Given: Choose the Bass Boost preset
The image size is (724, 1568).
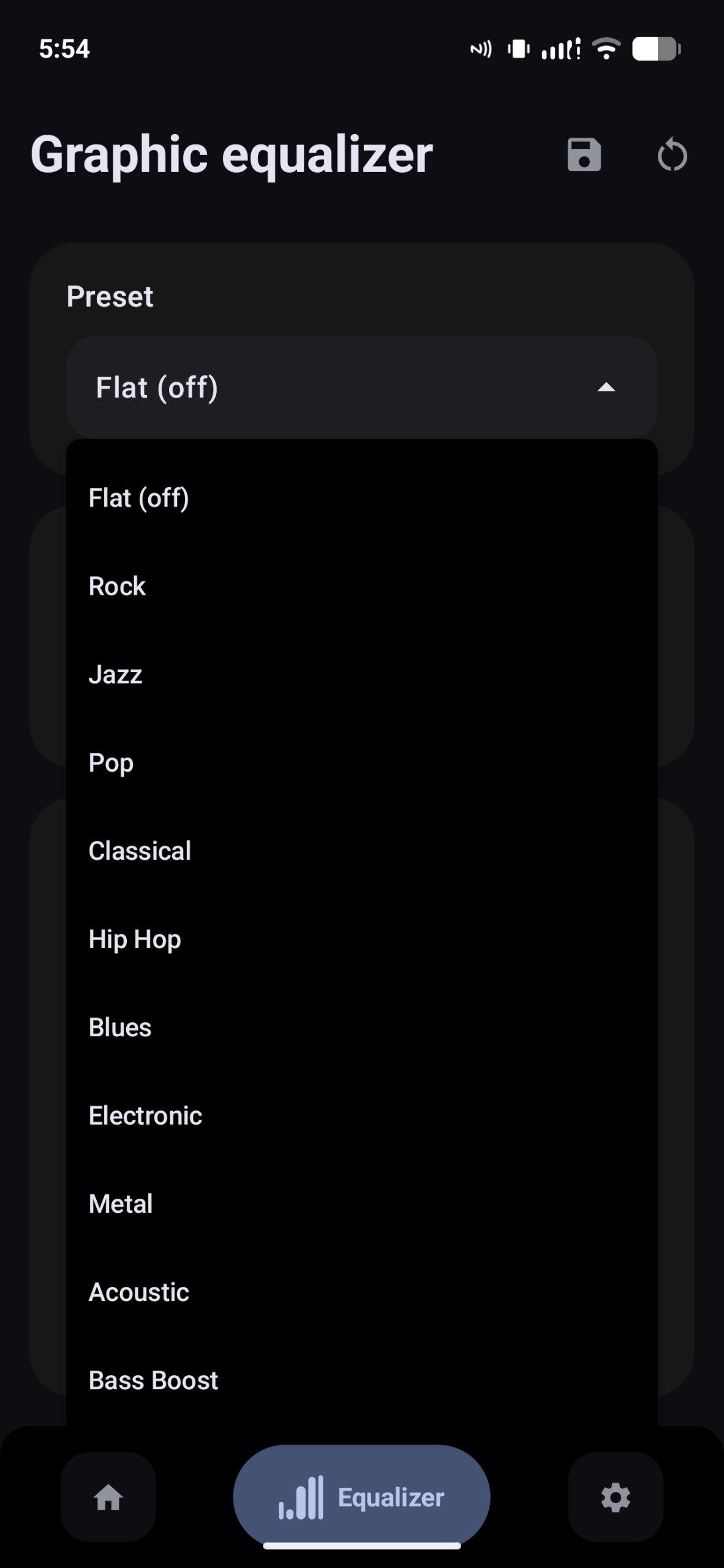Looking at the screenshot, I should point(153,1380).
